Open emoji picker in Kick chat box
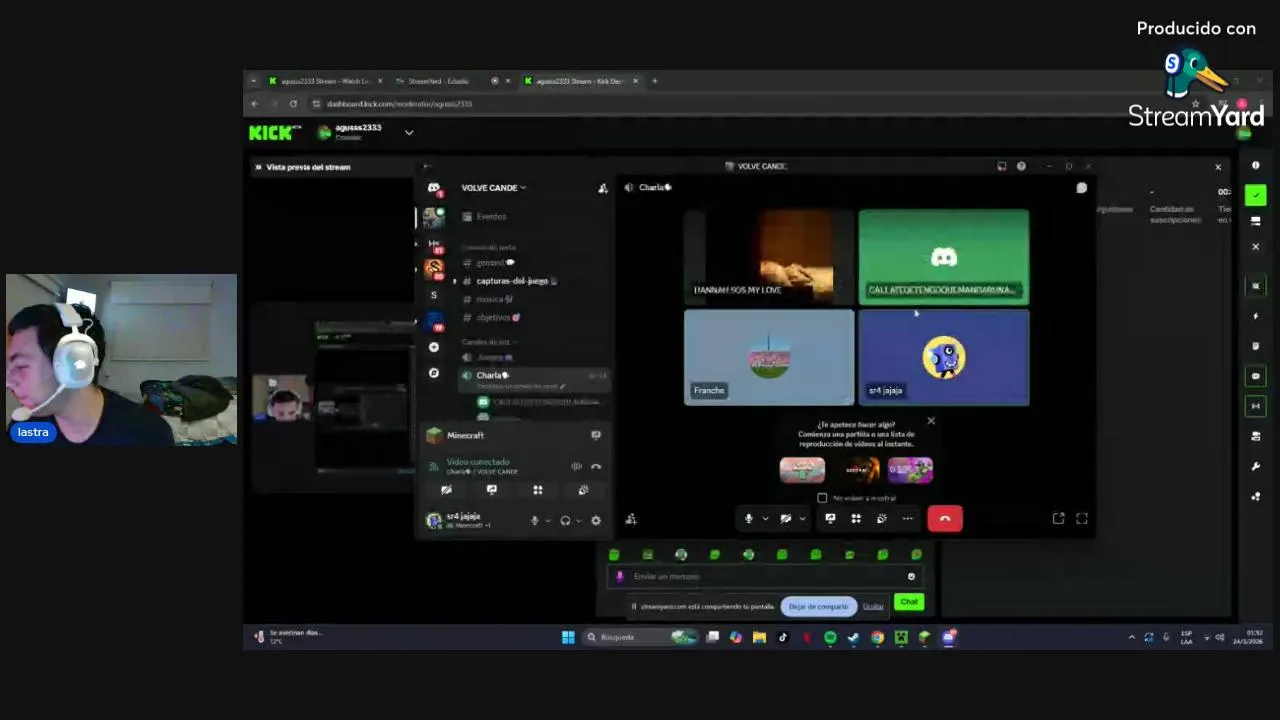 point(911,576)
